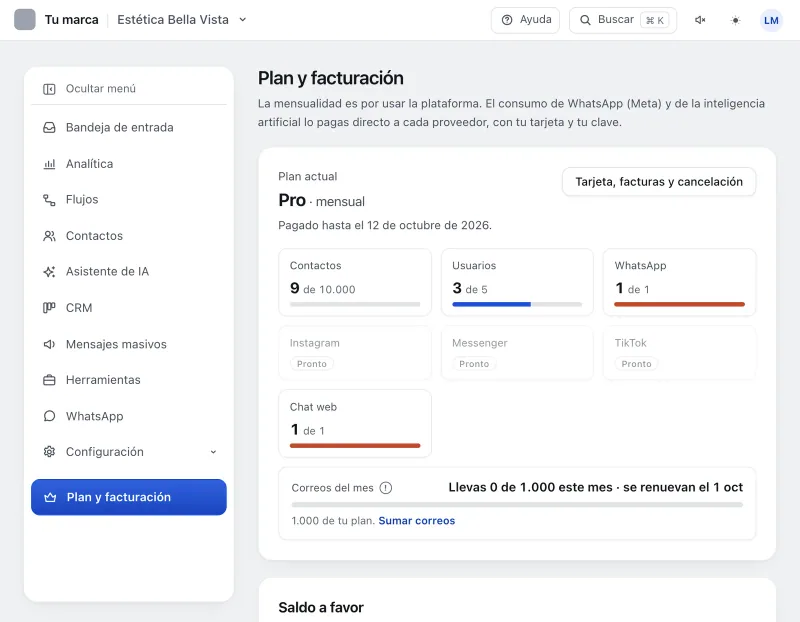Click the 'Pro · mensual' plan name
The image size is (800, 622).
tap(321, 201)
